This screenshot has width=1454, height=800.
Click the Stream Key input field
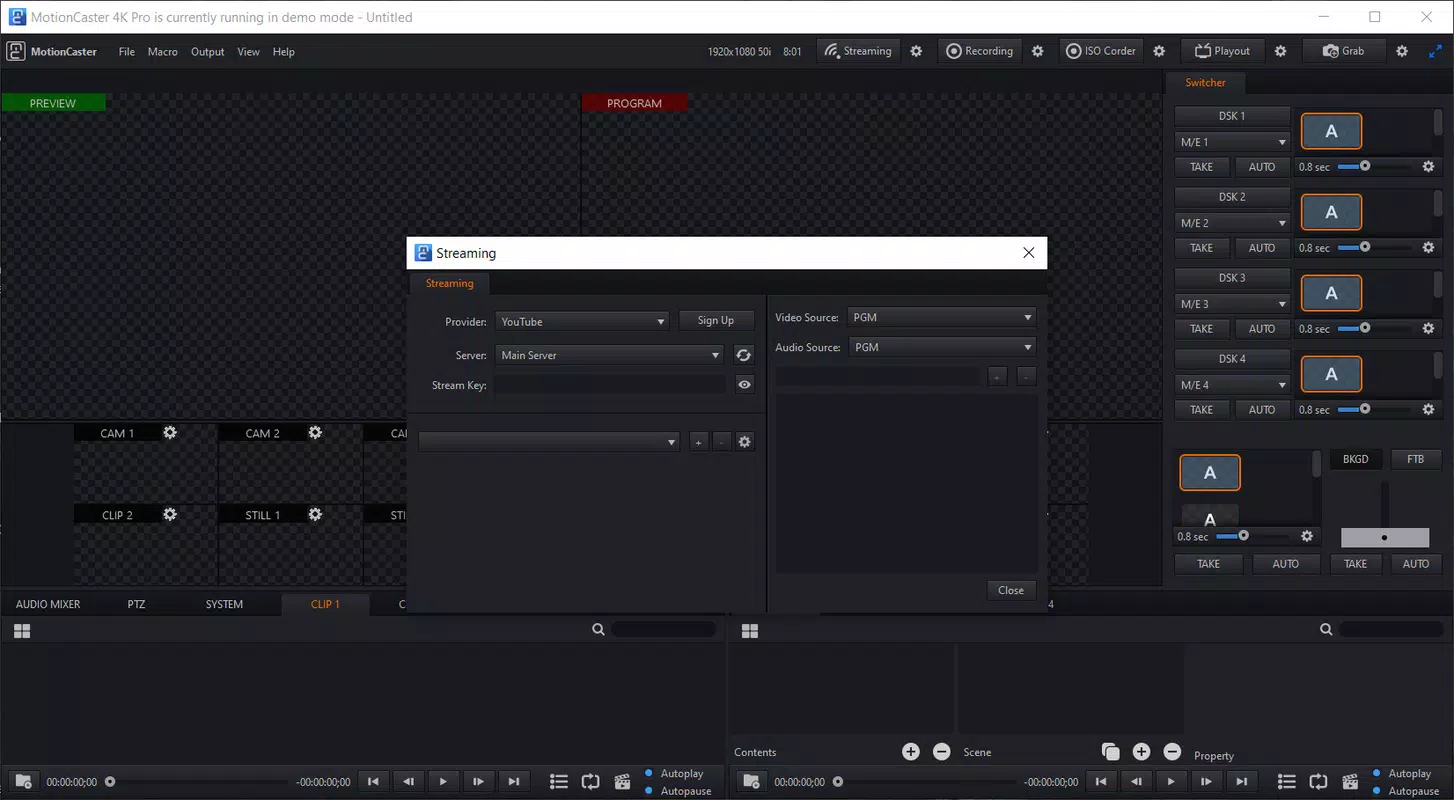point(610,384)
